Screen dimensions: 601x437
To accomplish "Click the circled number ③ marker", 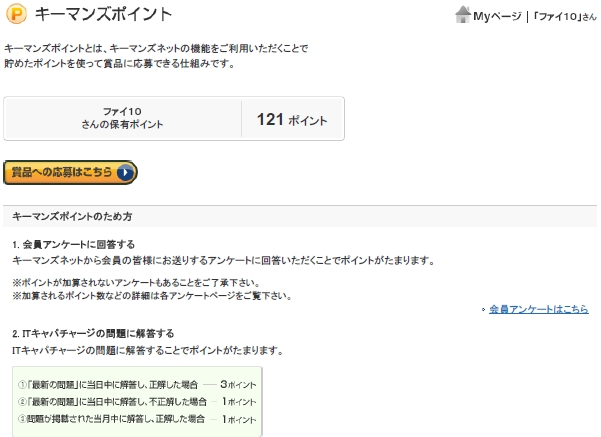I will (x=22, y=419).
